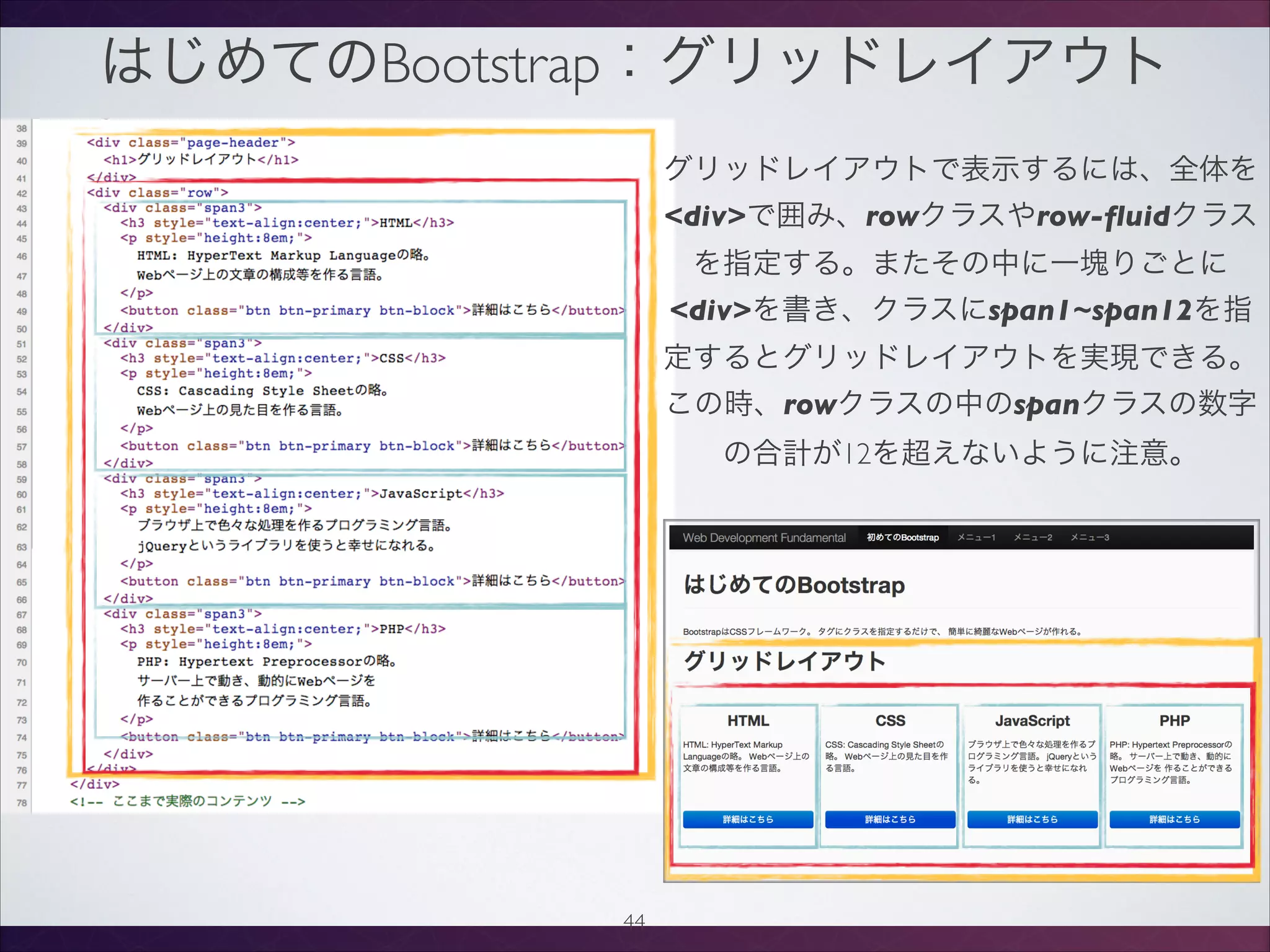
Task: Select the 初めてのBootstrap navbar tab
Action: [x=903, y=537]
